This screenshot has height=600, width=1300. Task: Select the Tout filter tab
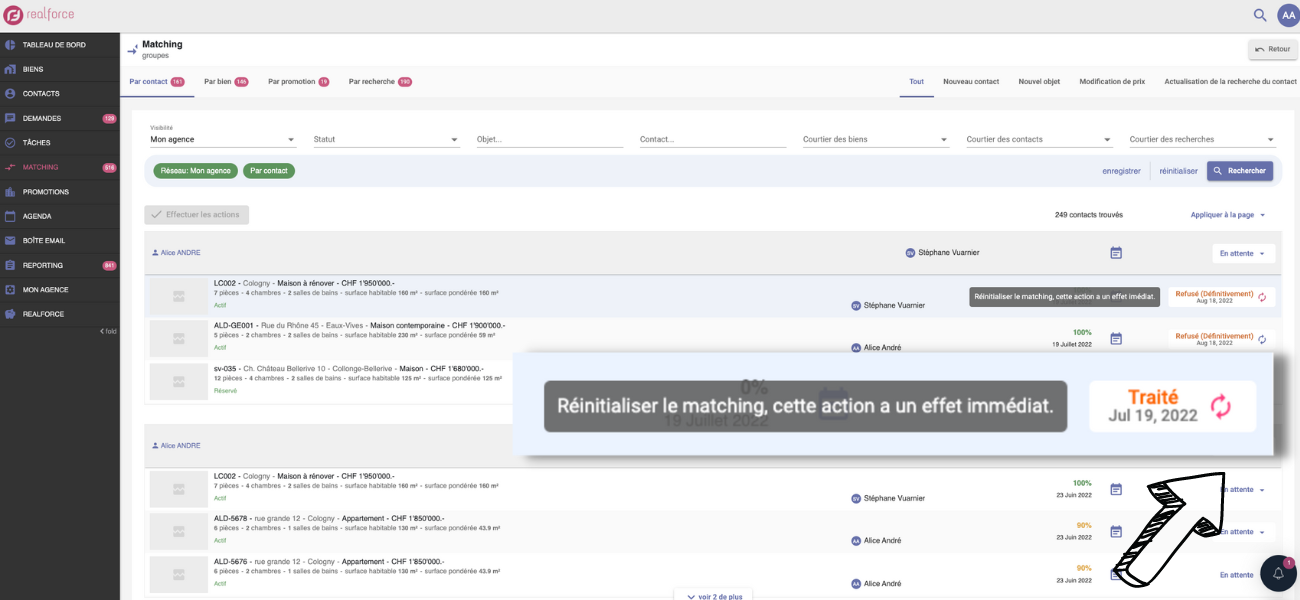916,82
